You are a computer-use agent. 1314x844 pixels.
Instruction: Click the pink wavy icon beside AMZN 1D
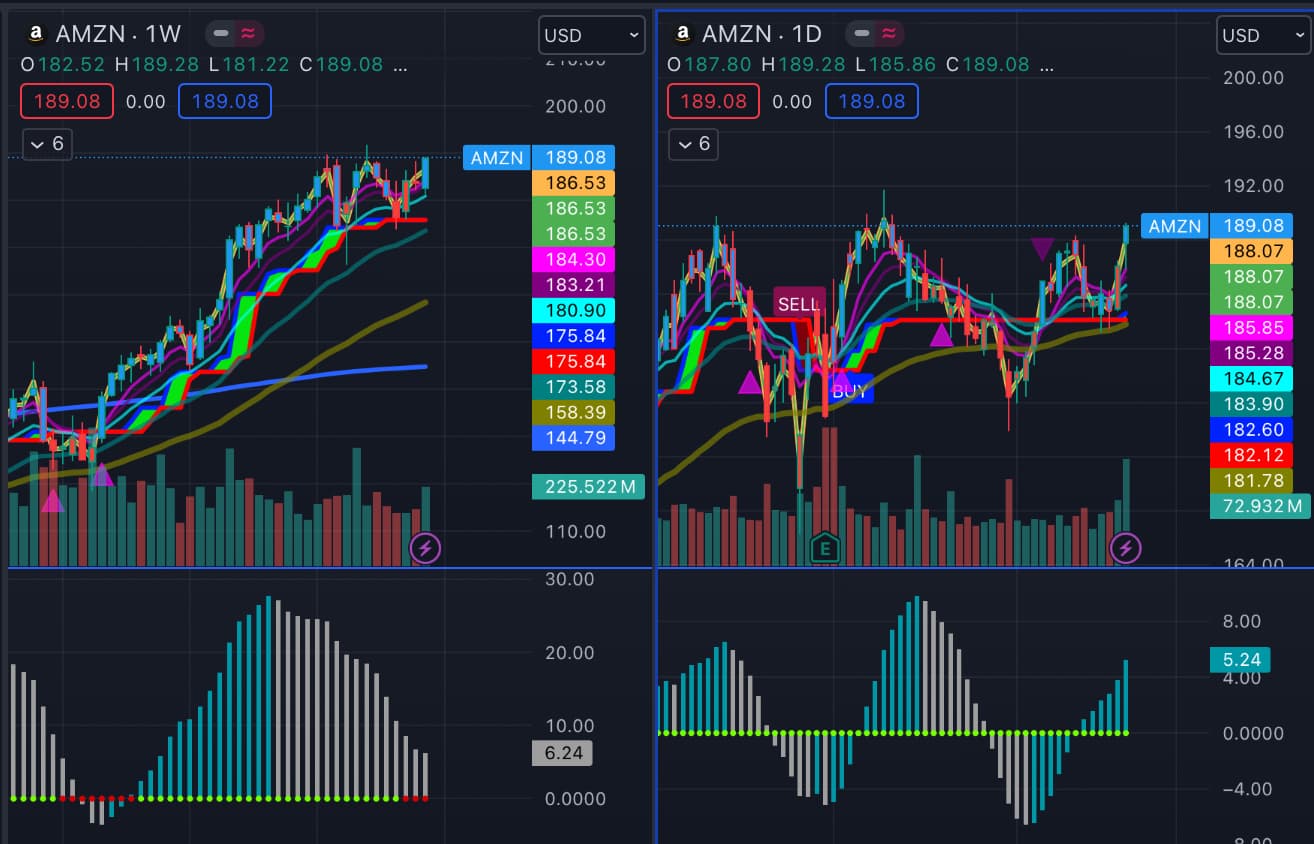(x=888, y=34)
